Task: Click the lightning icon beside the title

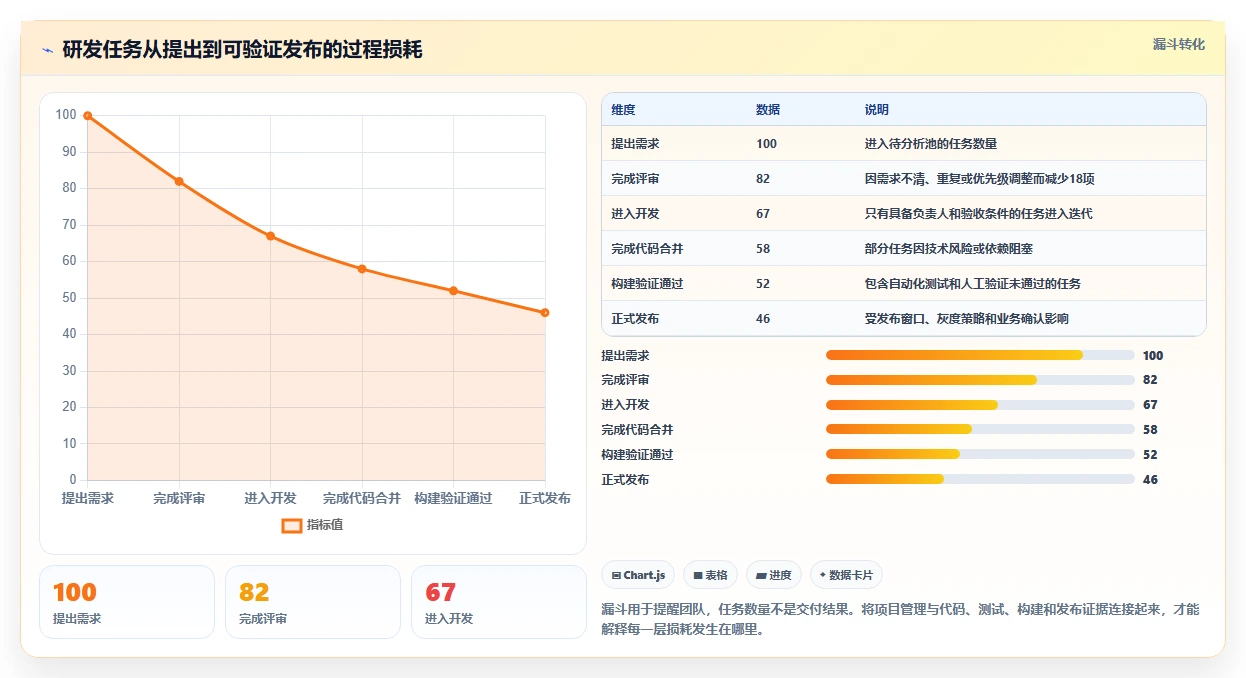Action: coord(47,50)
